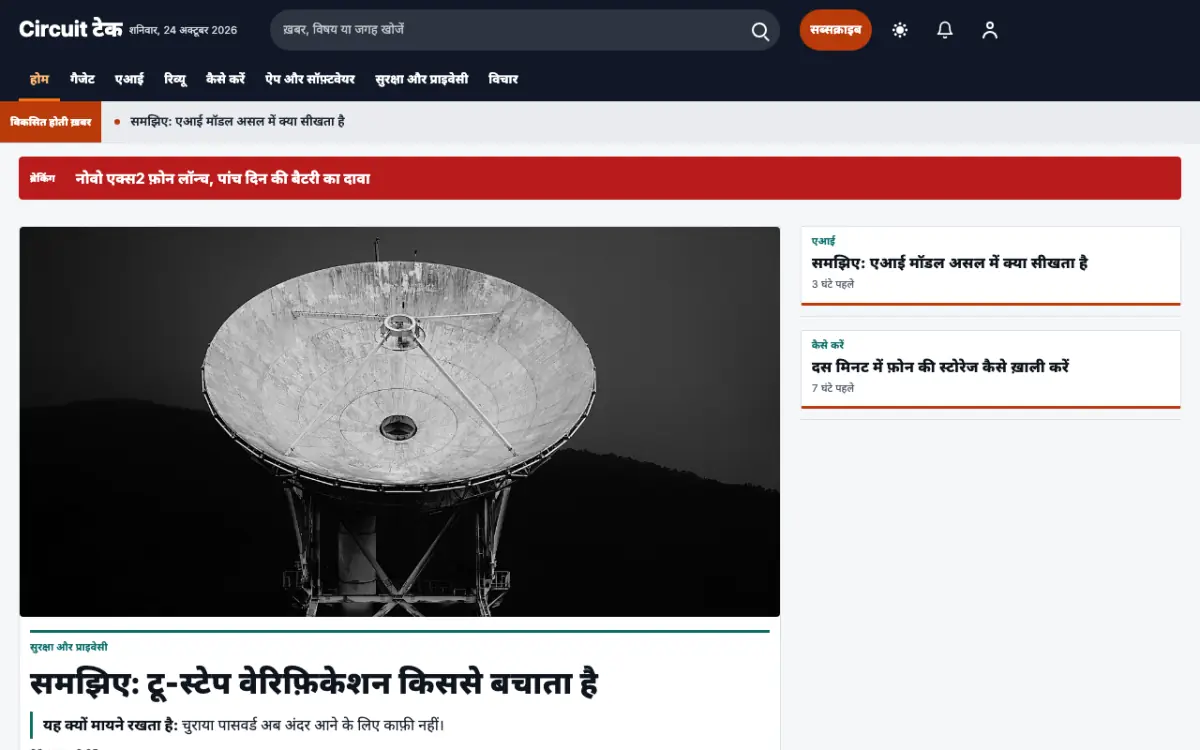Image resolution: width=1200 pixels, height=750 pixels.
Task: Click the एआई category tag in the sidebar card
Action: pos(823,241)
